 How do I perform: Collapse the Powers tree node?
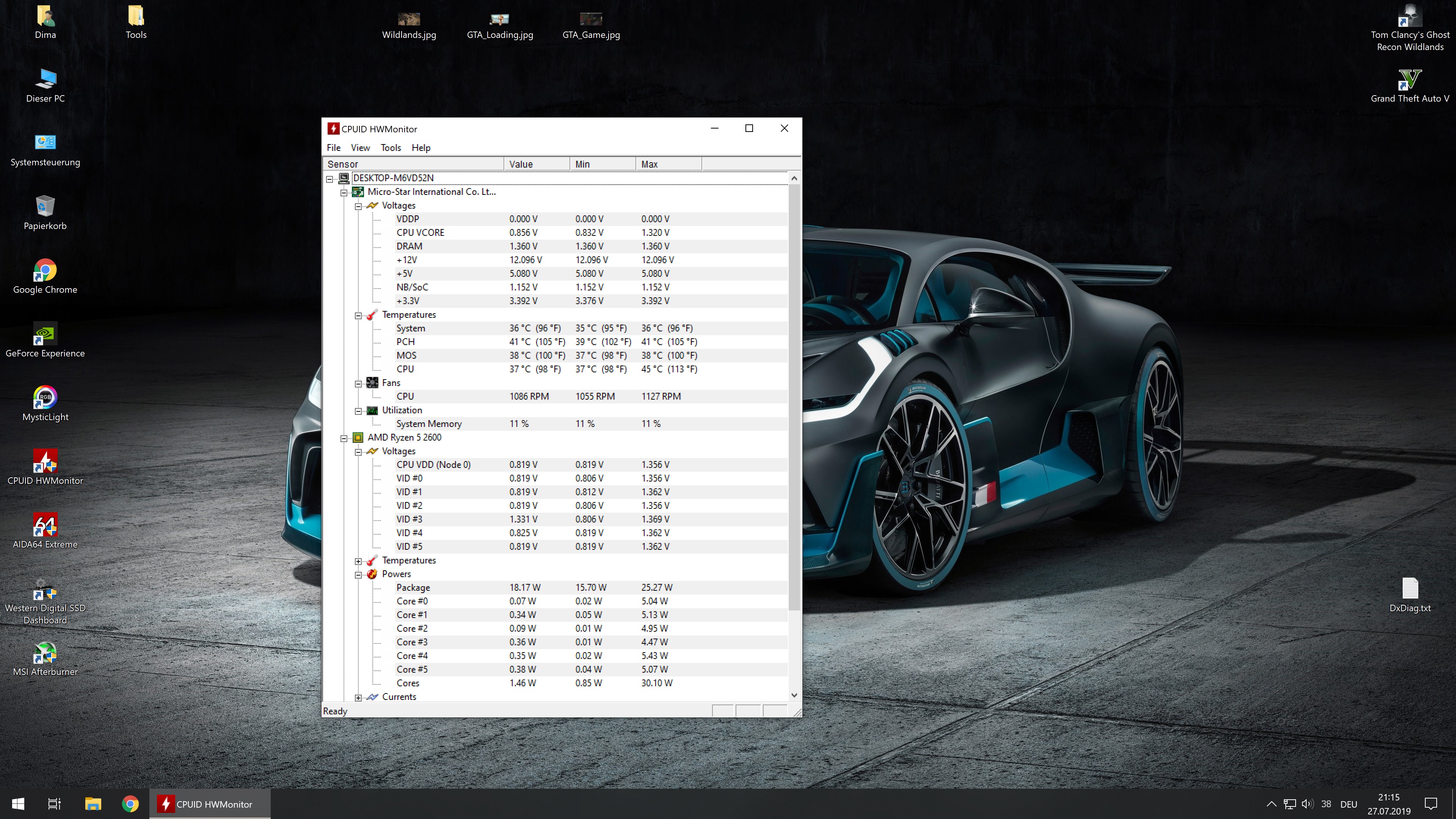point(358,575)
